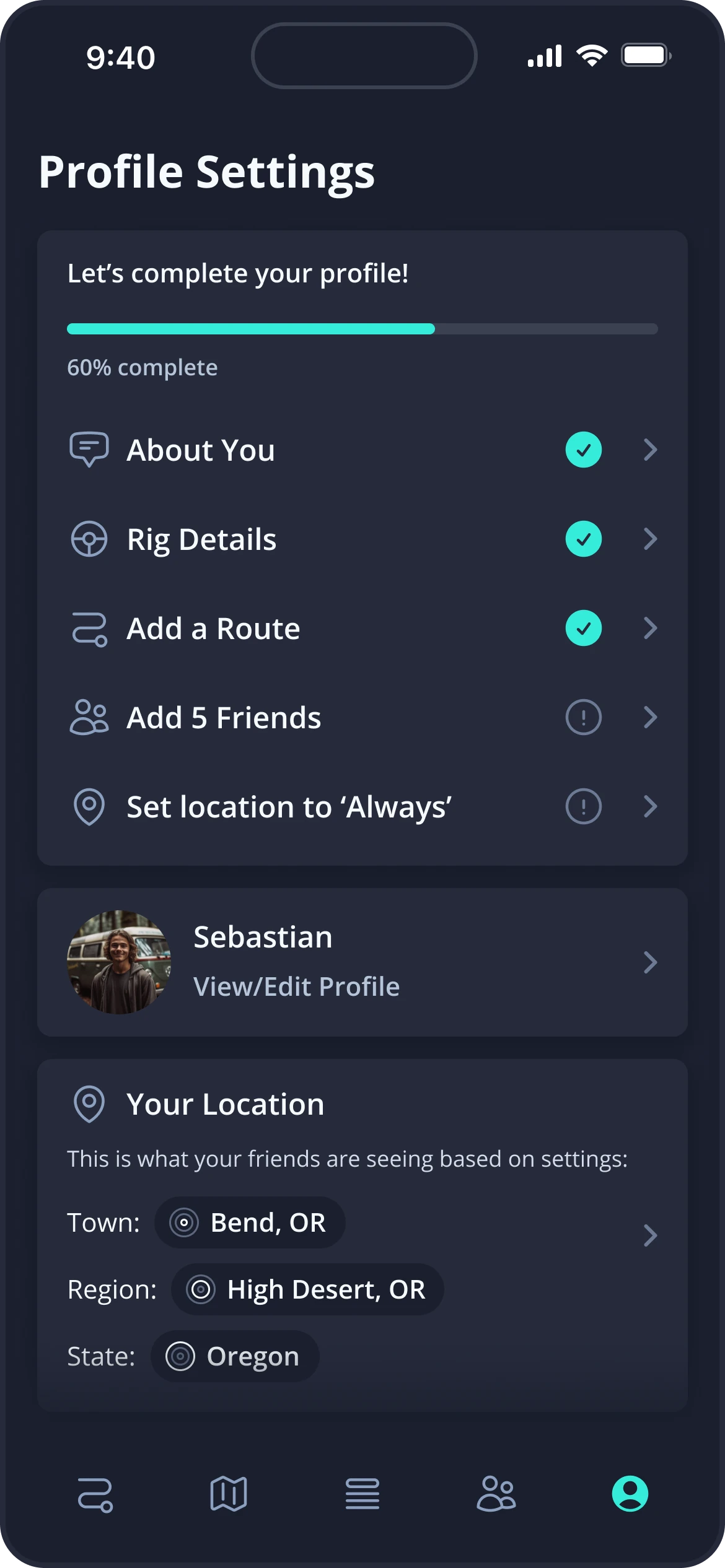This screenshot has height=1568, width=725.
Task: Click the green checkmark for Add a Route
Action: pos(584,628)
